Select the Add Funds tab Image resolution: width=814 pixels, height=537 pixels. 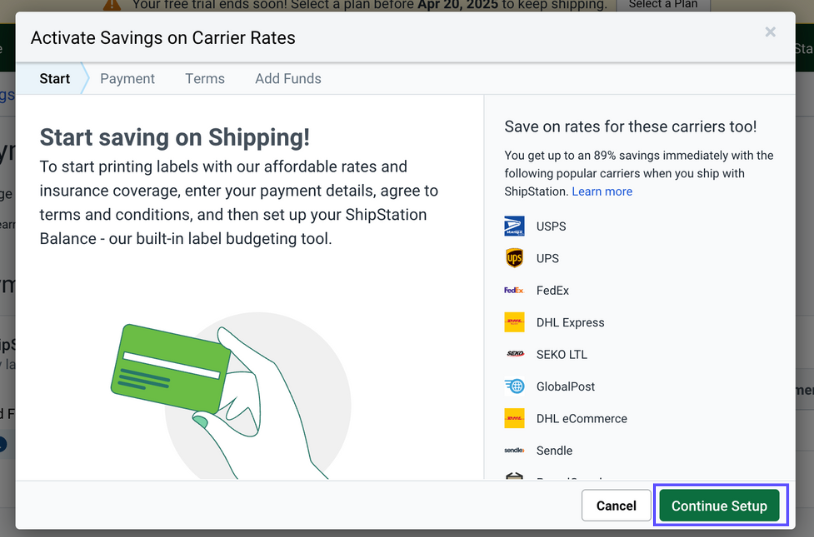[288, 78]
